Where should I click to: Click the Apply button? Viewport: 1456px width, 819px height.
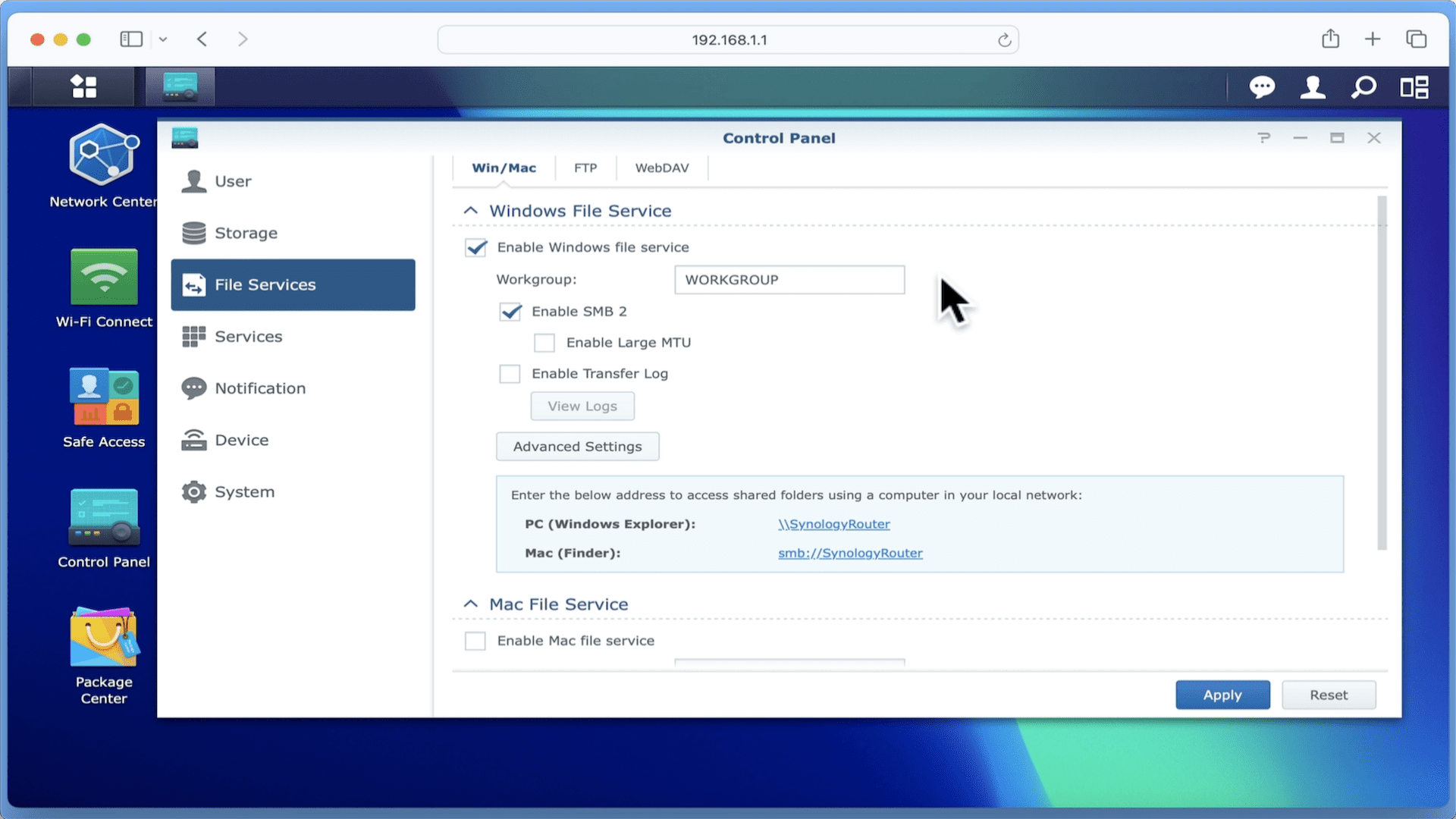coord(1222,695)
